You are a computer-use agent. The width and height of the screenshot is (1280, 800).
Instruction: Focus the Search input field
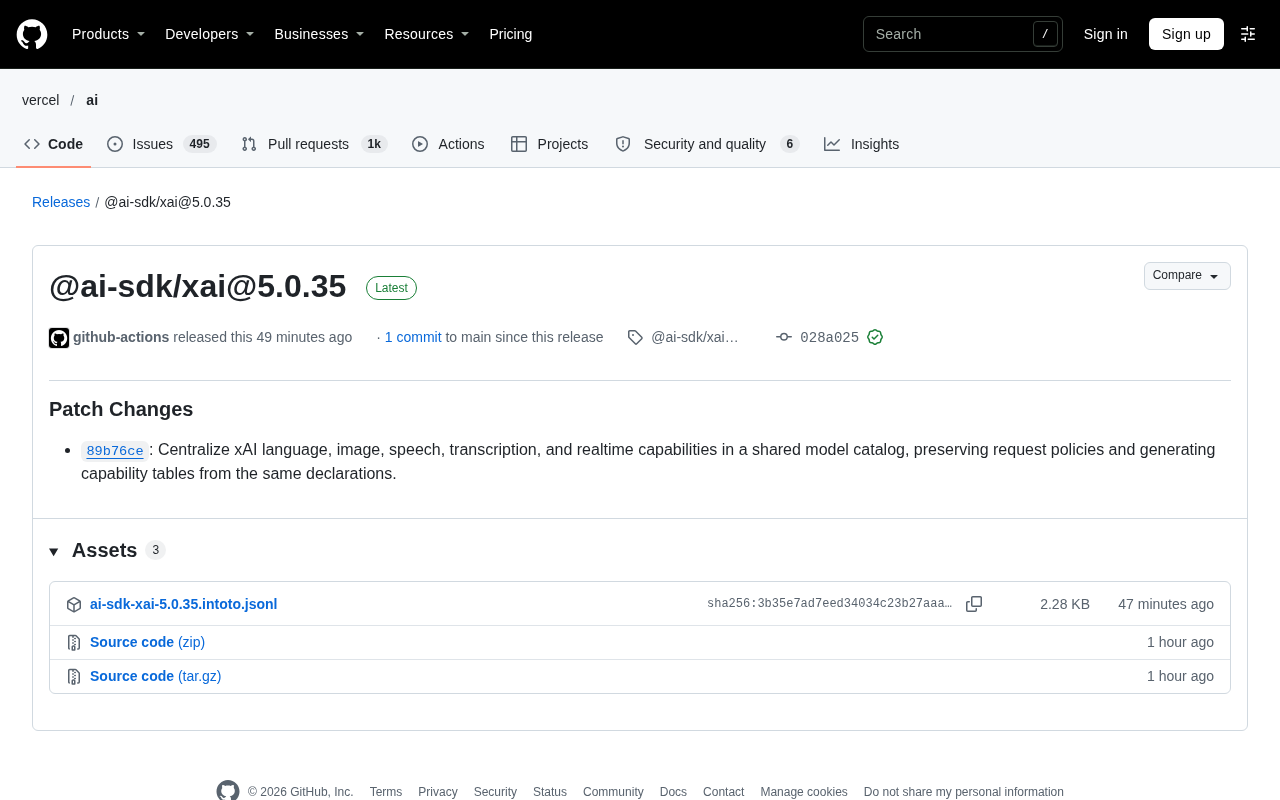coord(963,34)
